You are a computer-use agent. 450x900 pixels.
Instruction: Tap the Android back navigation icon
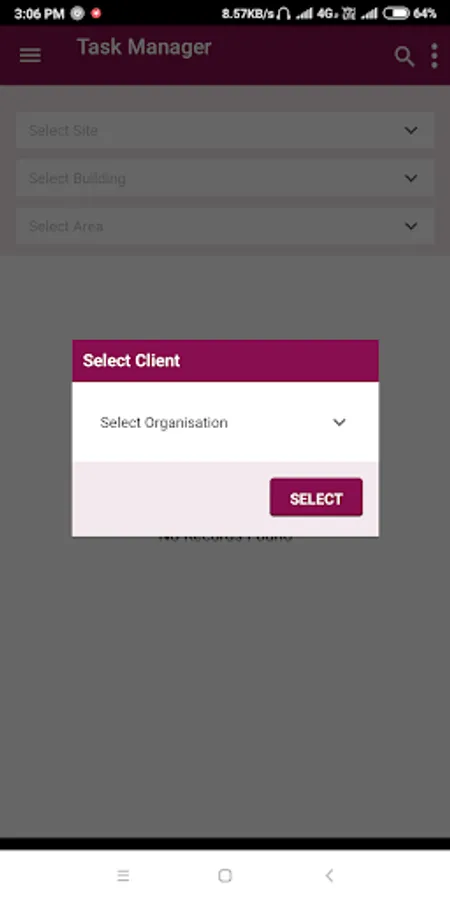329,875
